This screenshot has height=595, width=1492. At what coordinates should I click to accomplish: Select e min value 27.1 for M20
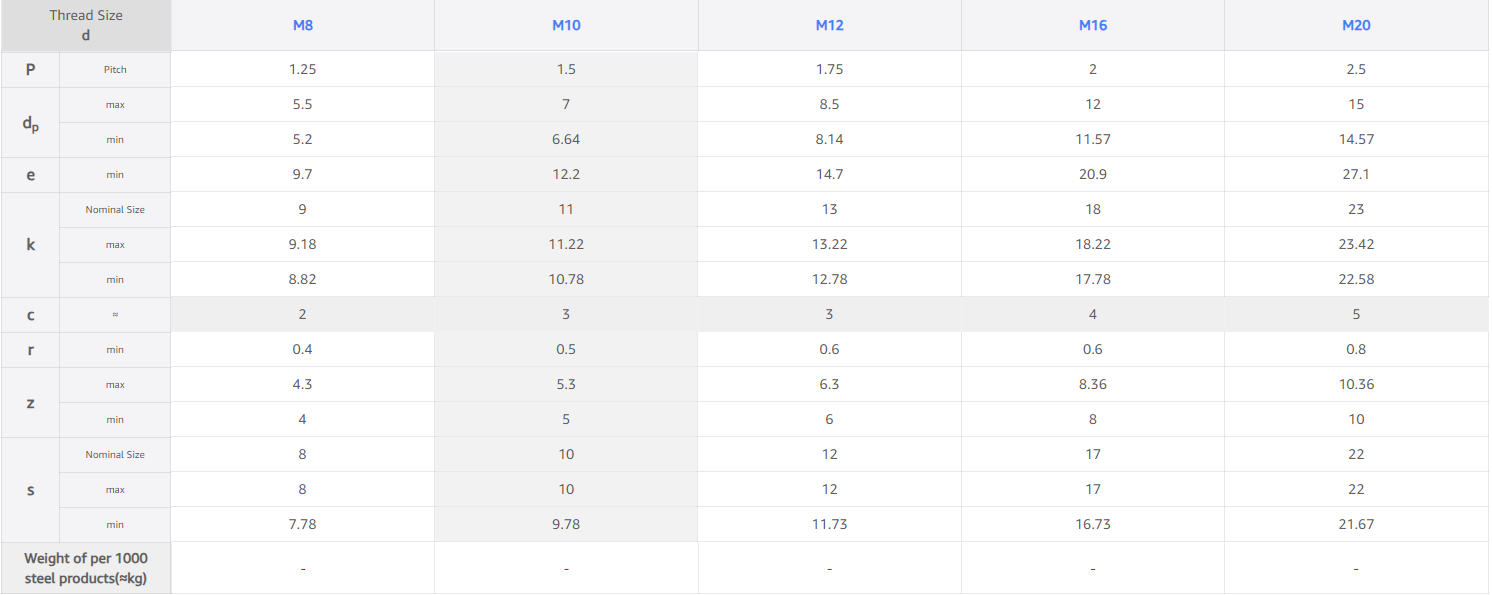pos(1356,174)
